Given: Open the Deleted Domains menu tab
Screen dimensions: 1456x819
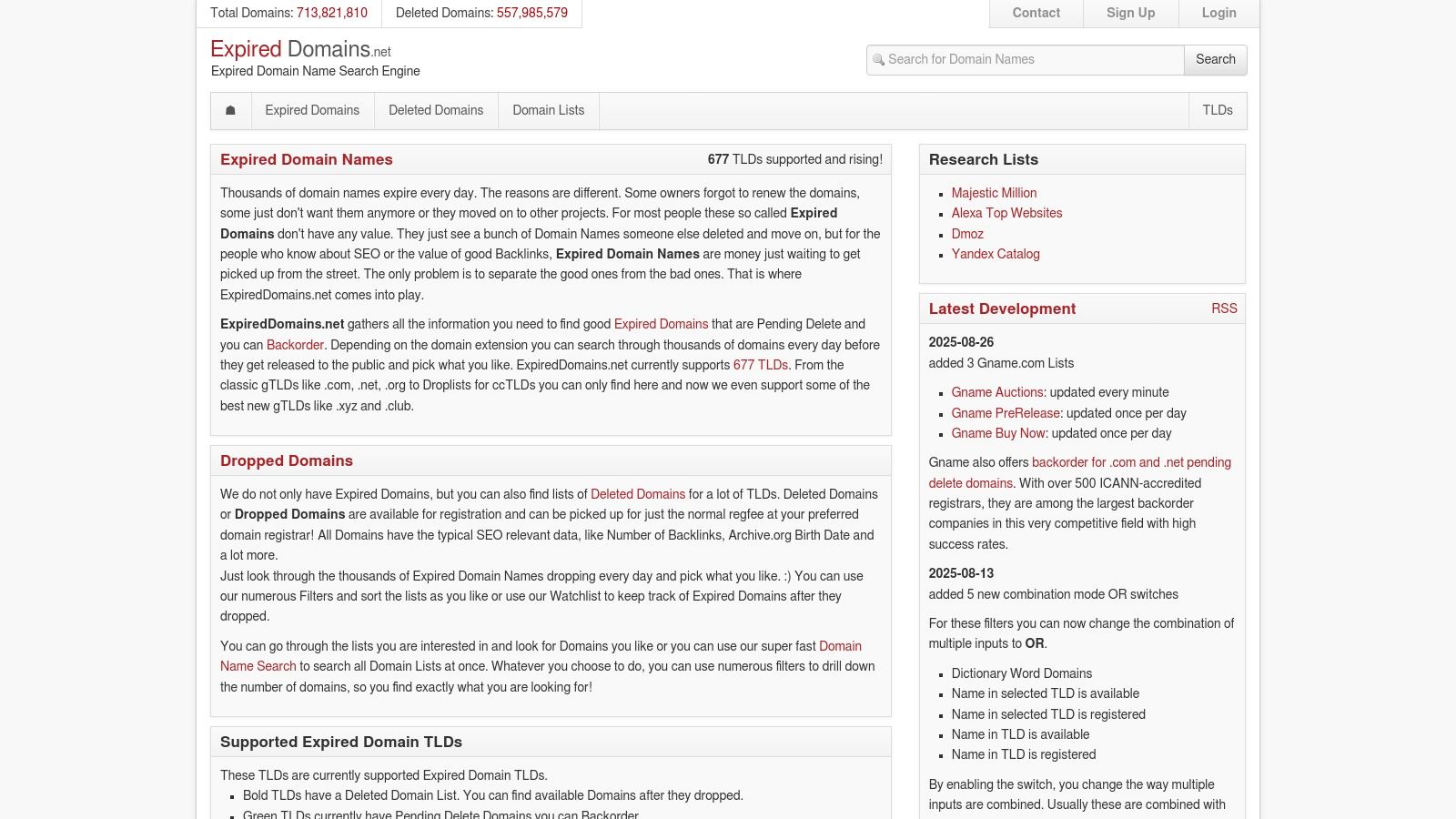Looking at the screenshot, I should point(436,110).
